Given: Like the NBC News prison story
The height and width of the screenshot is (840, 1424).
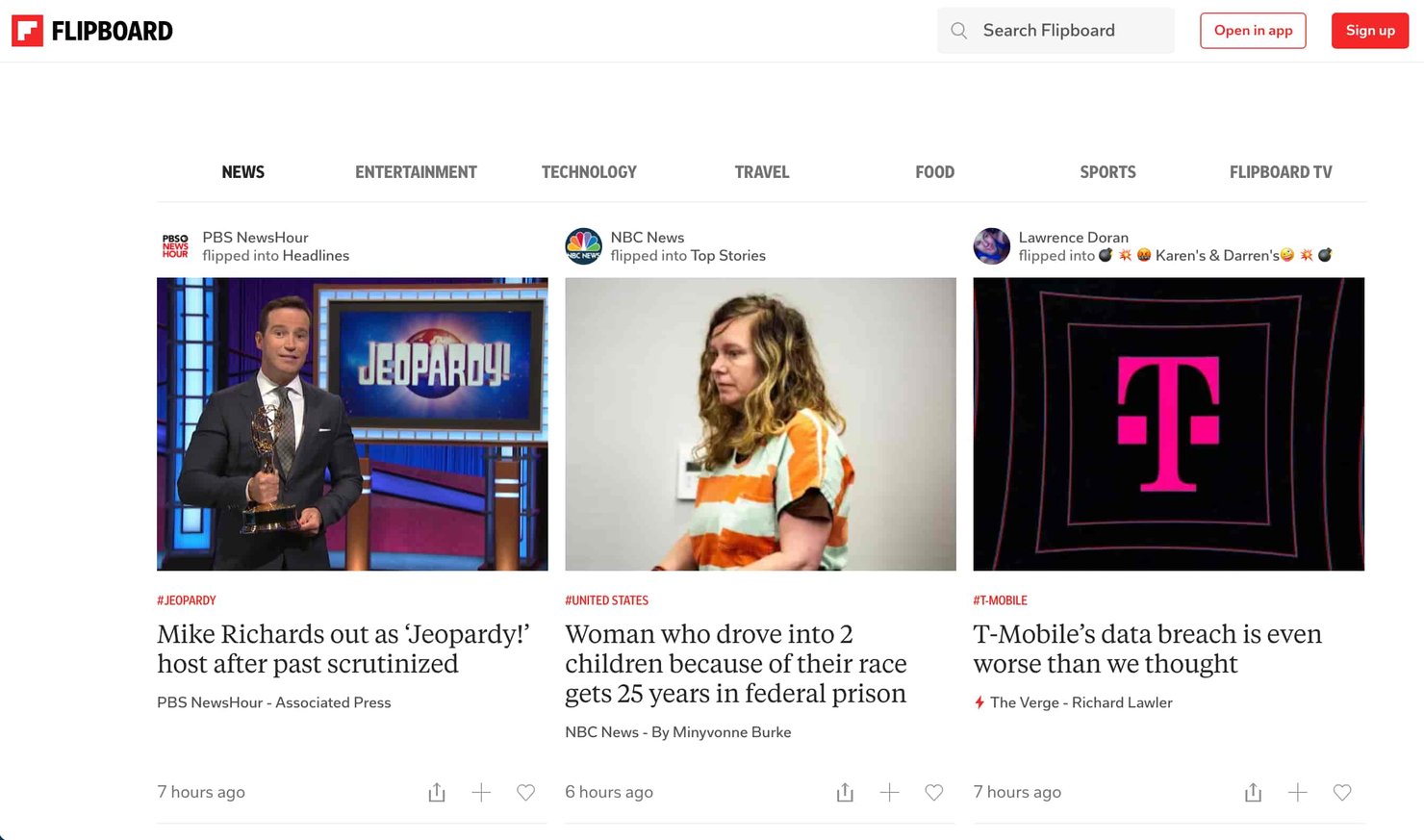Looking at the screenshot, I should tap(933, 792).
